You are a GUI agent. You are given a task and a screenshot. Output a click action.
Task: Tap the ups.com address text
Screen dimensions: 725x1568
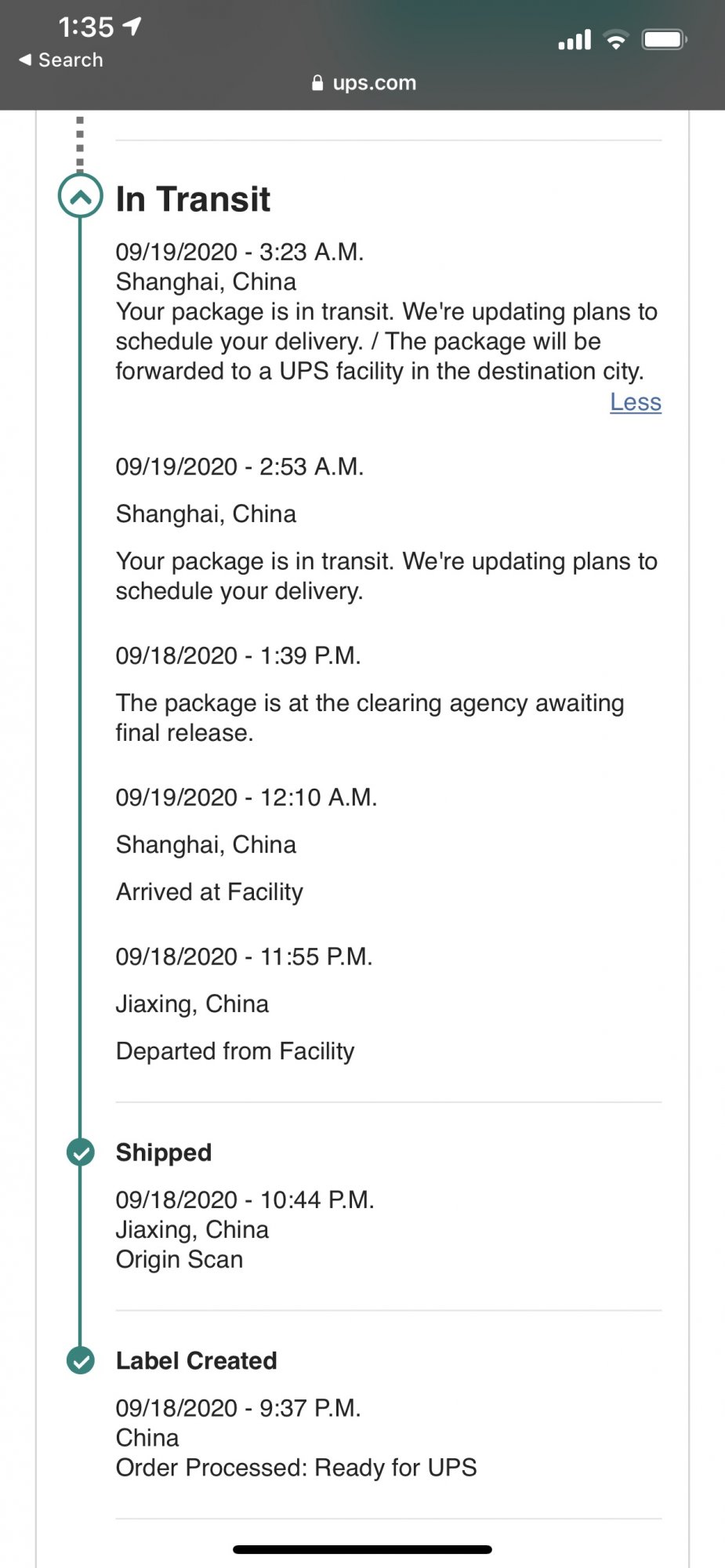click(375, 83)
